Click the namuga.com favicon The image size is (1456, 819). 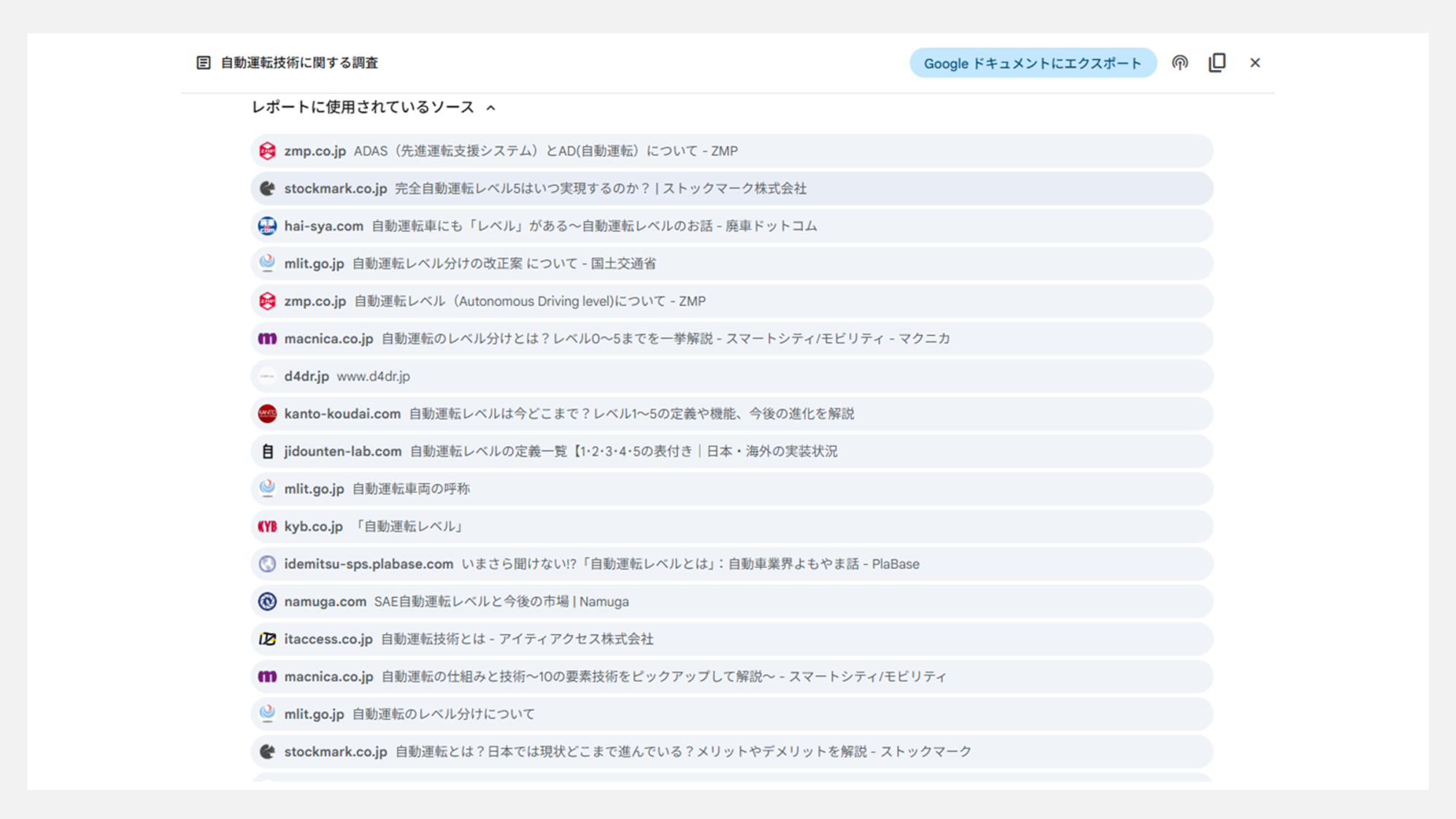(267, 601)
